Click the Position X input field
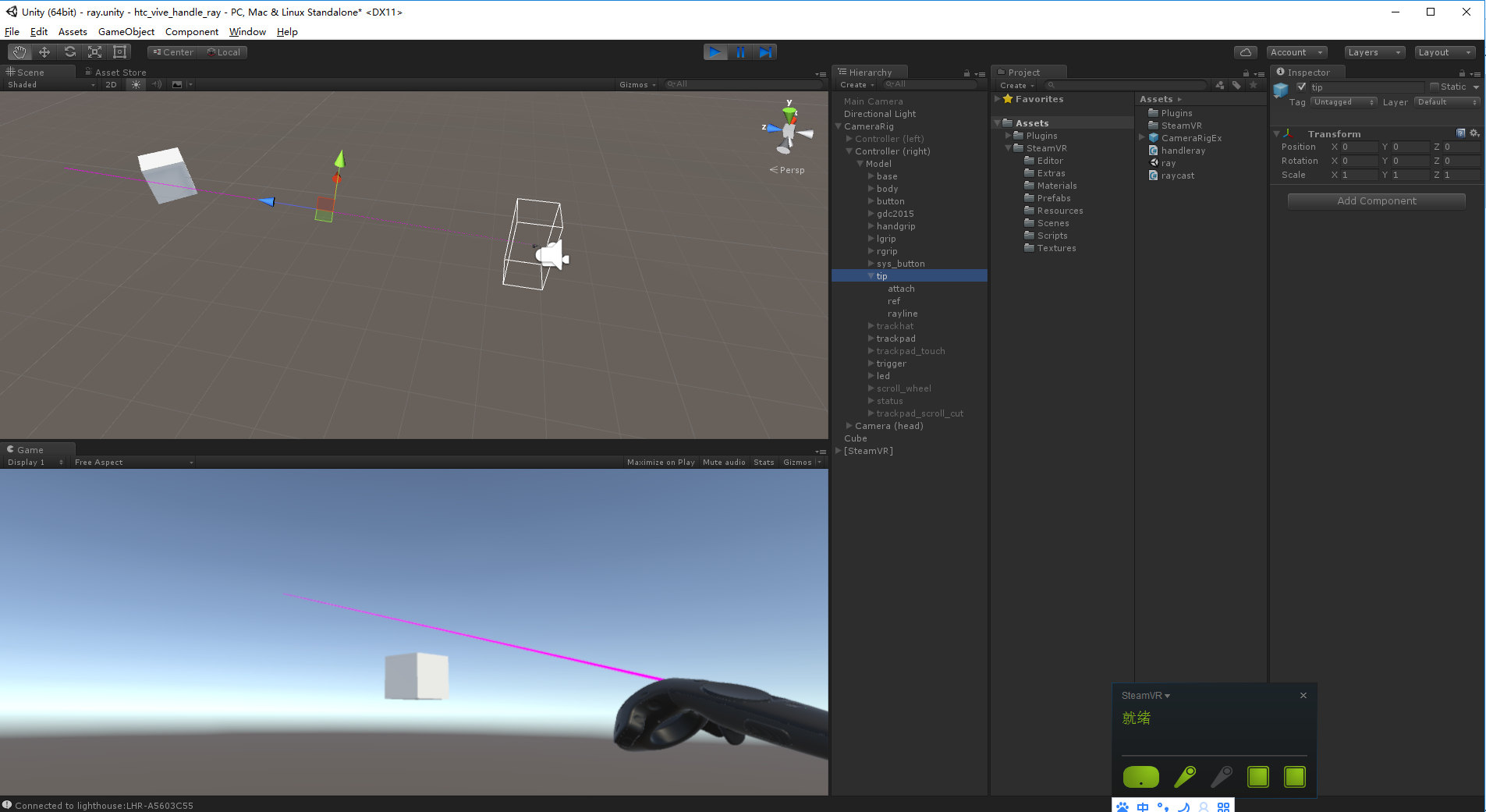 coord(1359,147)
